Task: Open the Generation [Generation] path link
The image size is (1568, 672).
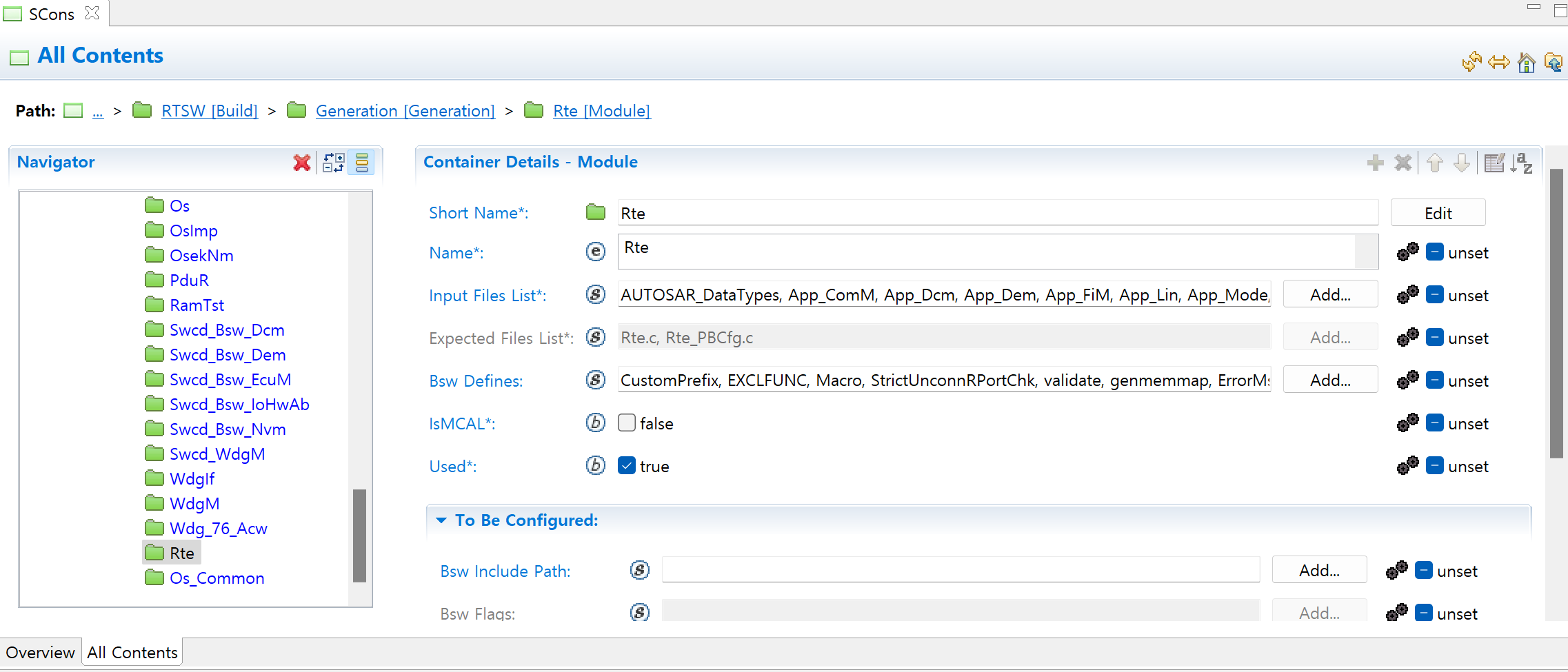Action: click(405, 111)
